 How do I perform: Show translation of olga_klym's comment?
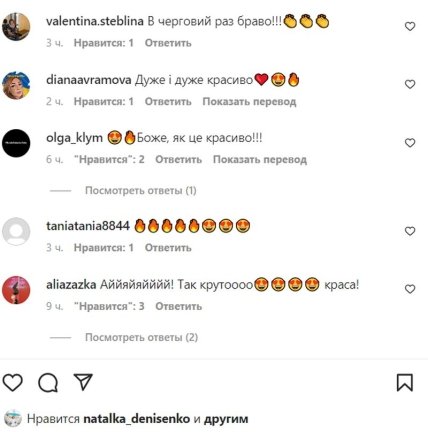tap(260, 160)
